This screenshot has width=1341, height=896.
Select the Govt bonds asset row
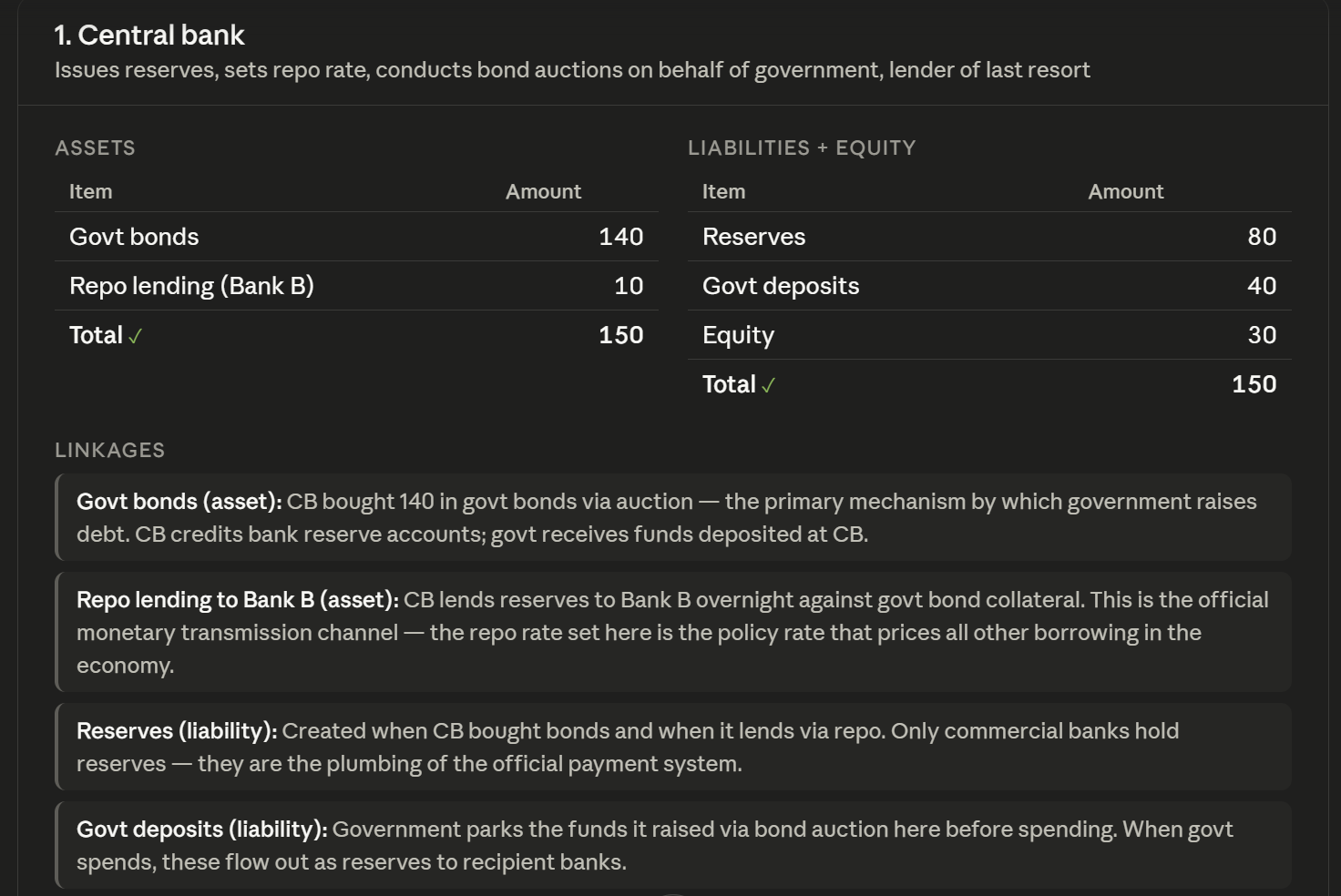pyautogui.click(x=356, y=237)
